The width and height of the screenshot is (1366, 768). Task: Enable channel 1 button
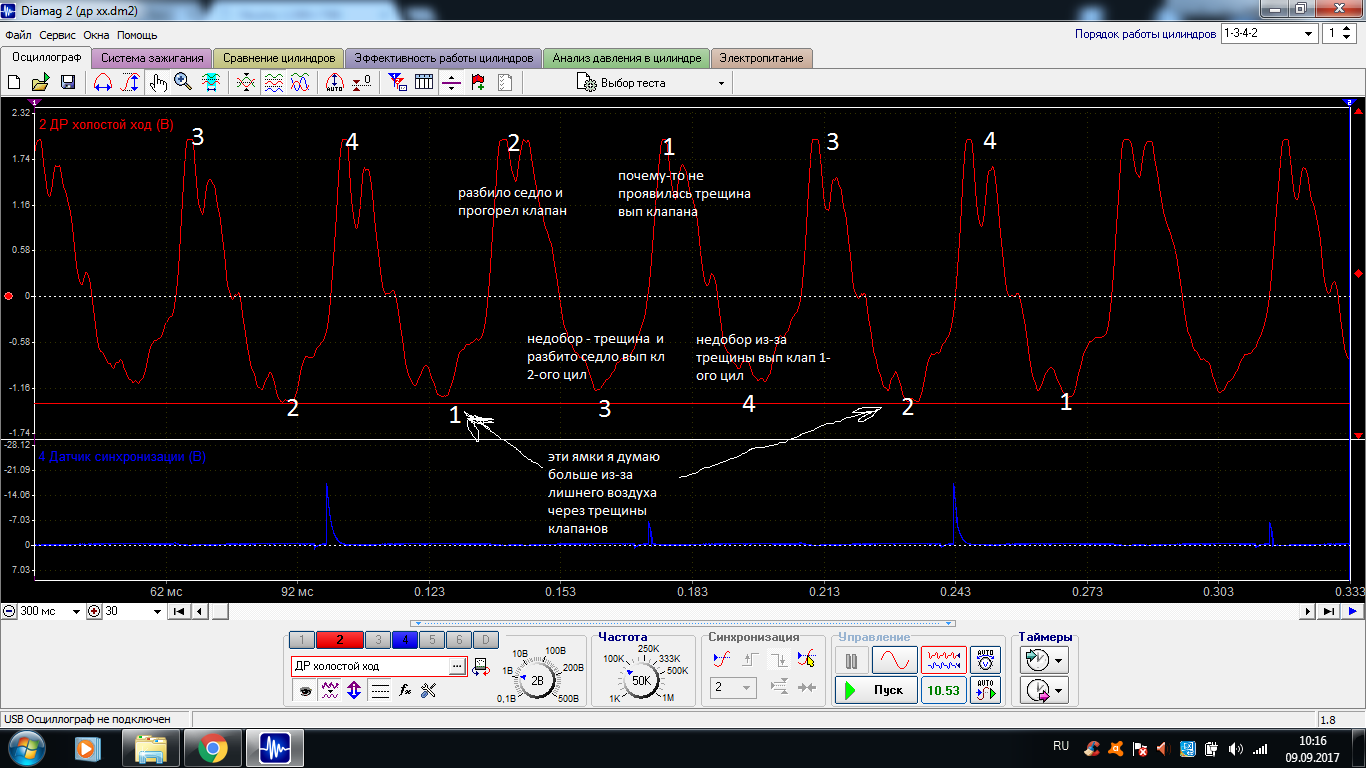(x=302, y=640)
